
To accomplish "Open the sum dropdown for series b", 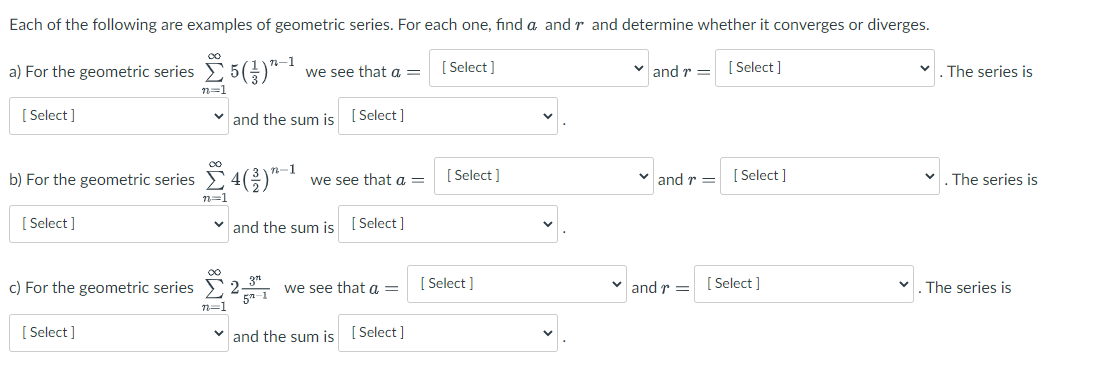I will 448,224.
